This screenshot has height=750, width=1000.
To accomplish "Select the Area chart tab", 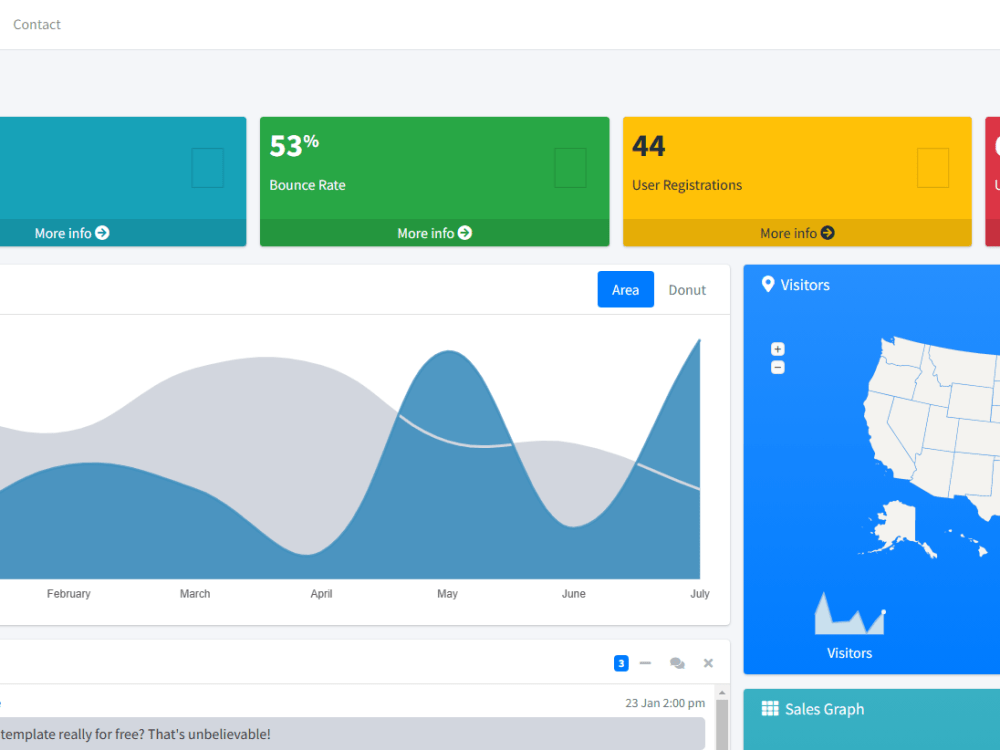I will tap(625, 290).
